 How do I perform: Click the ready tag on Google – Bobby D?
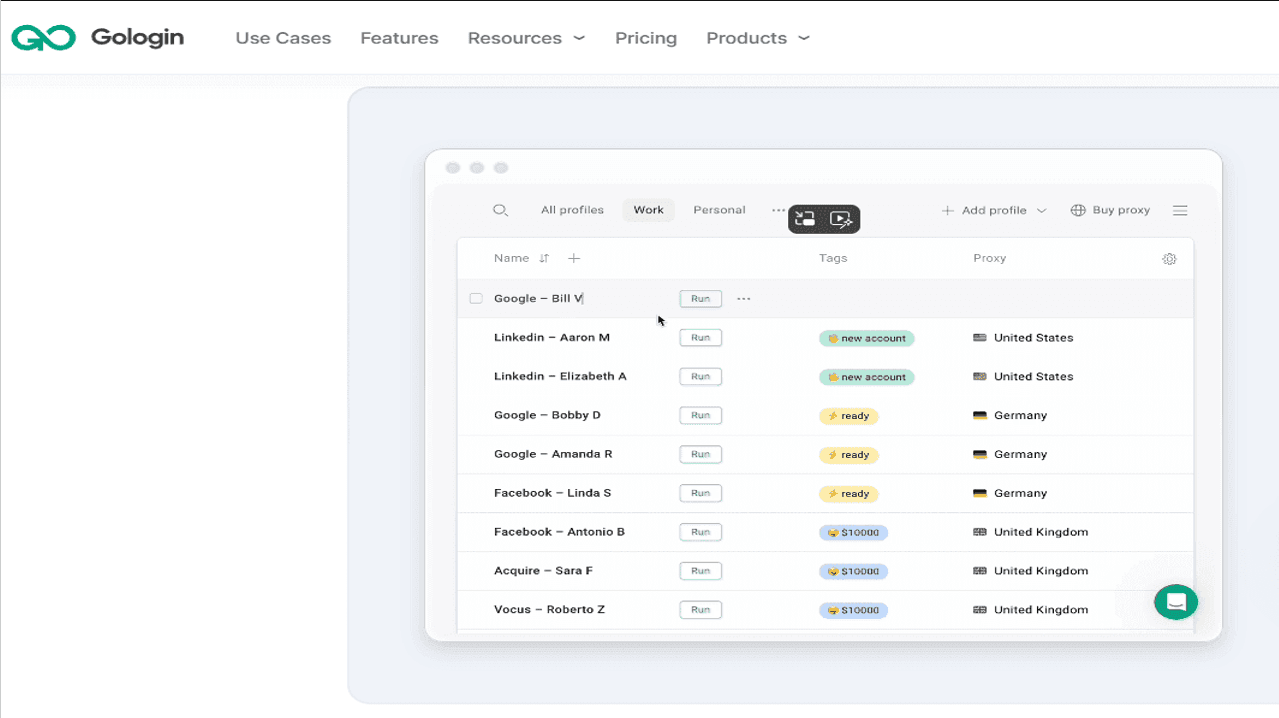click(848, 416)
